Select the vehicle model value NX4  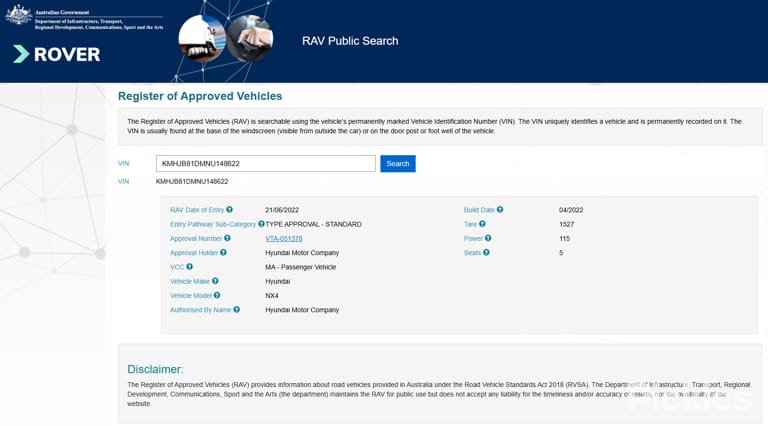point(272,296)
